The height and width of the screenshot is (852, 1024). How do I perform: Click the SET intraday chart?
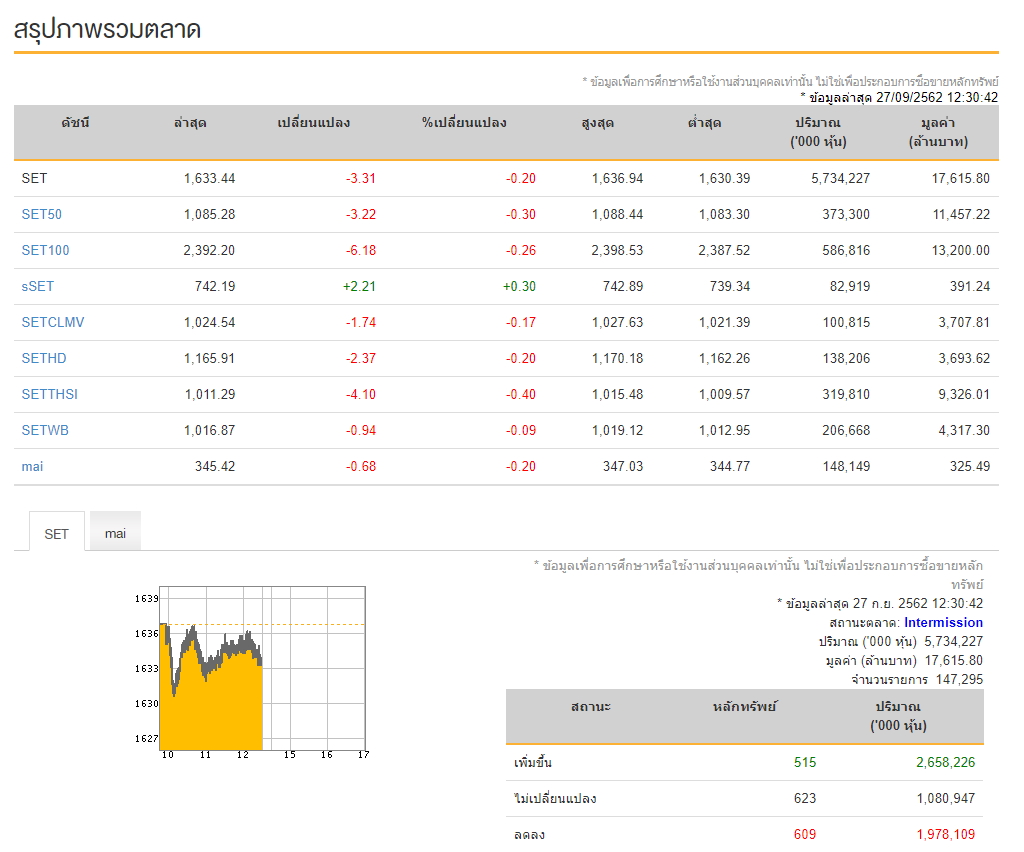pyautogui.click(x=252, y=672)
